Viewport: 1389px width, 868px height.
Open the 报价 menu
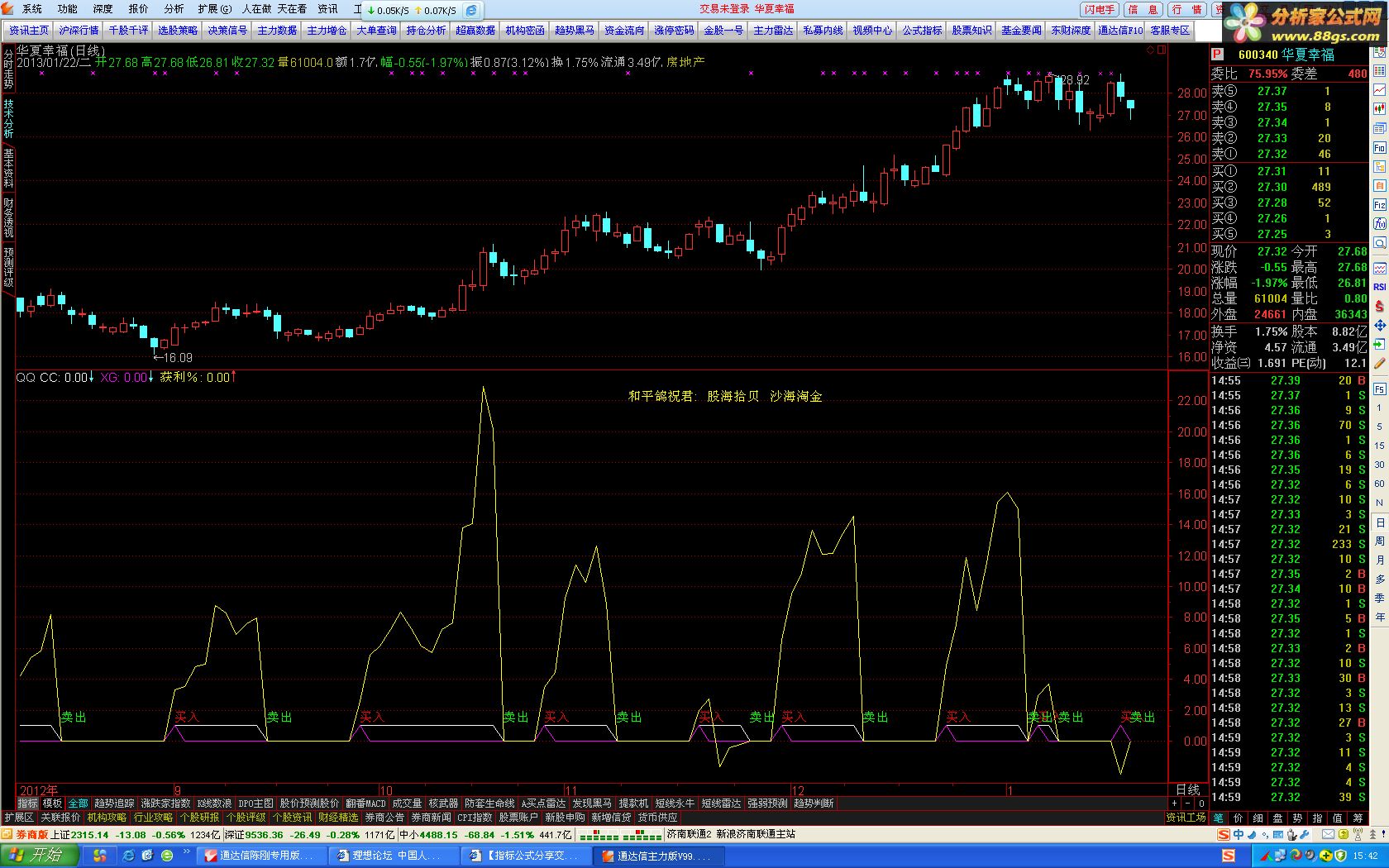[138, 9]
